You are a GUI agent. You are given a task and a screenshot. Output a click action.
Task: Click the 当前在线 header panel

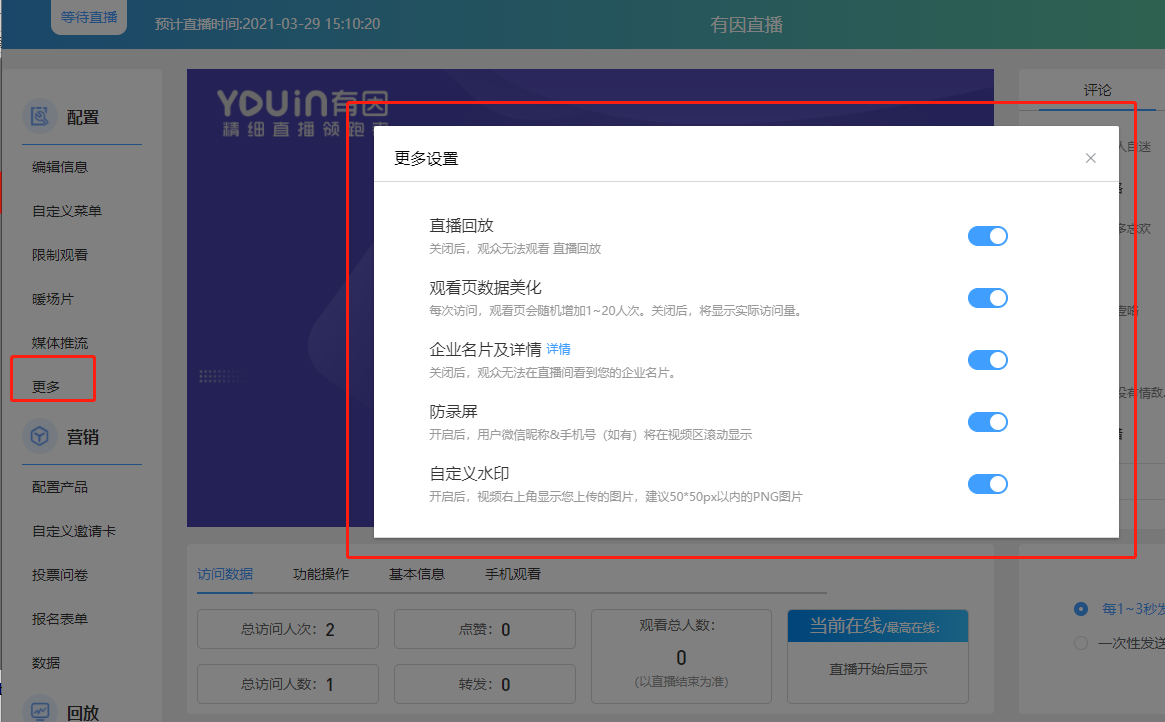click(x=877, y=626)
